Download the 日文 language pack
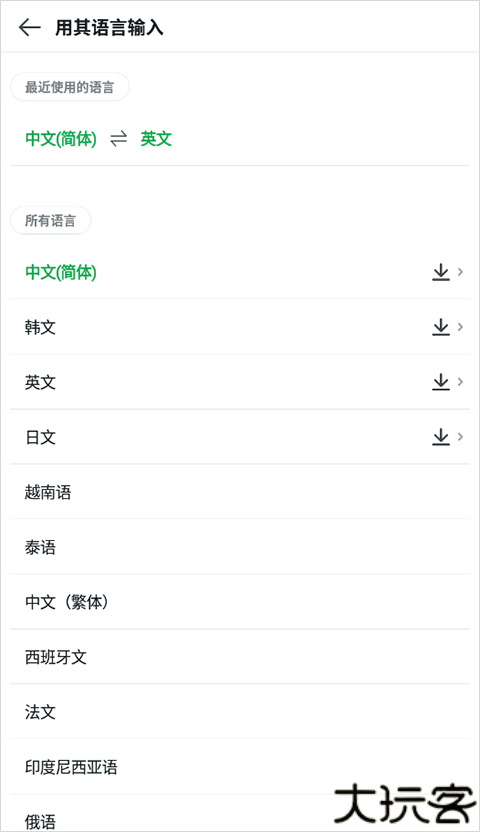This screenshot has height=832, width=480. coord(441,437)
